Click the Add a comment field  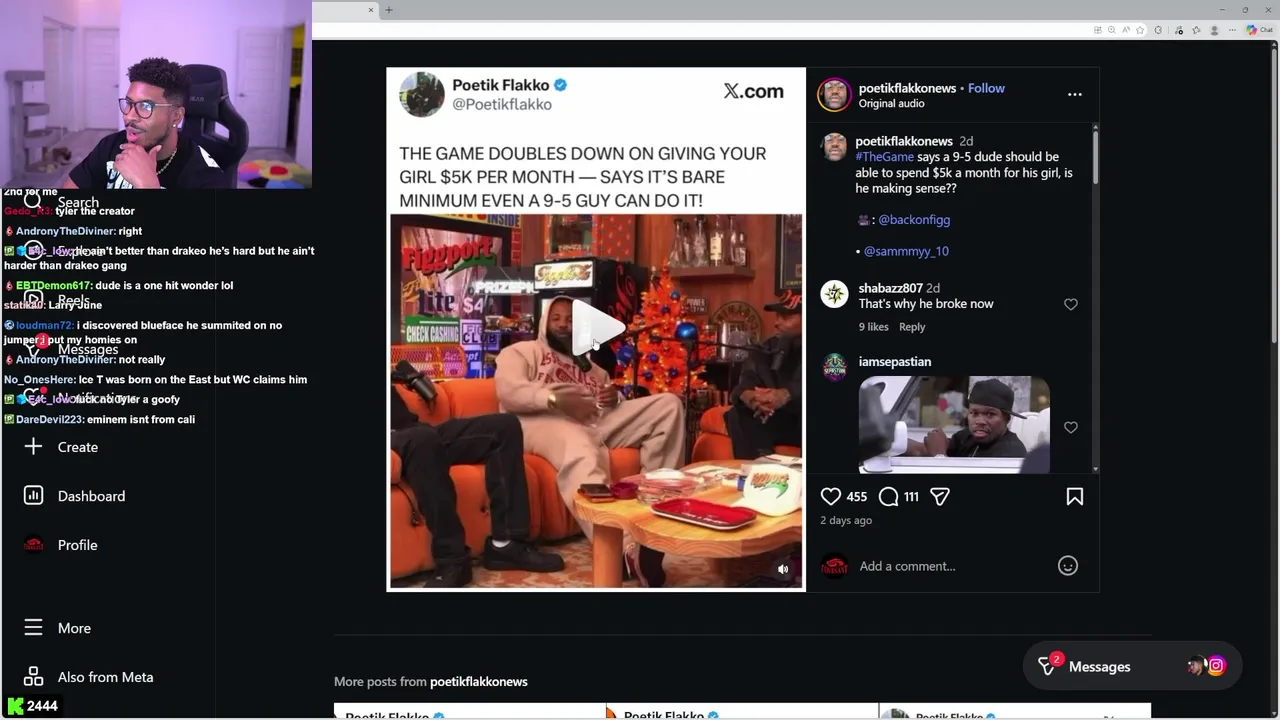click(x=950, y=566)
